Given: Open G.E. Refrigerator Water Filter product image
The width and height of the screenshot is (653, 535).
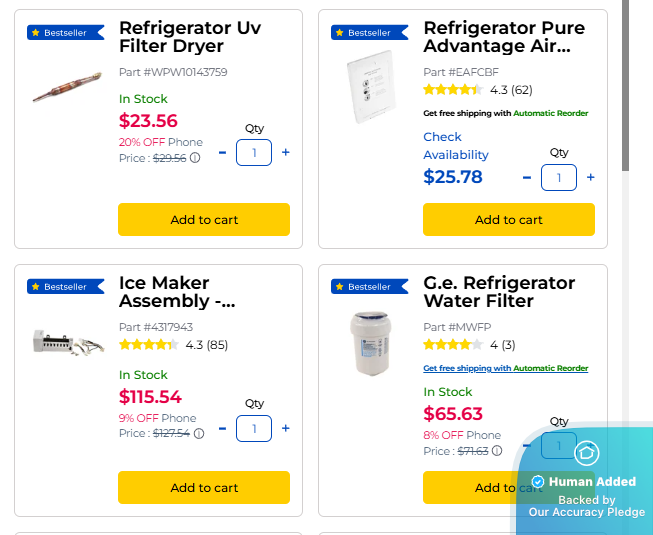Looking at the screenshot, I should coord(371,344).
